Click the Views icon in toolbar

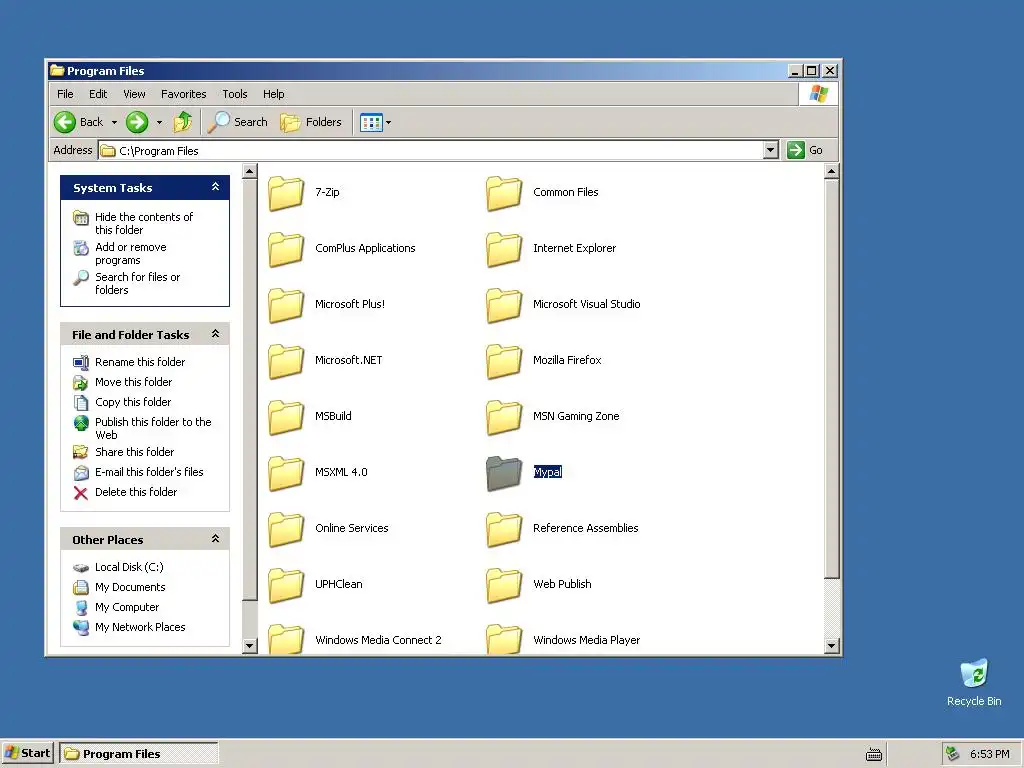pos(372,122)
